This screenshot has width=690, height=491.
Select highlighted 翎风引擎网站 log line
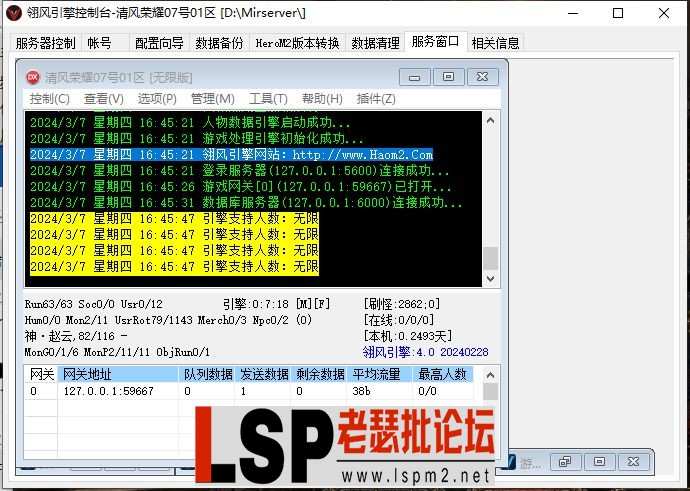click(231, 154)
